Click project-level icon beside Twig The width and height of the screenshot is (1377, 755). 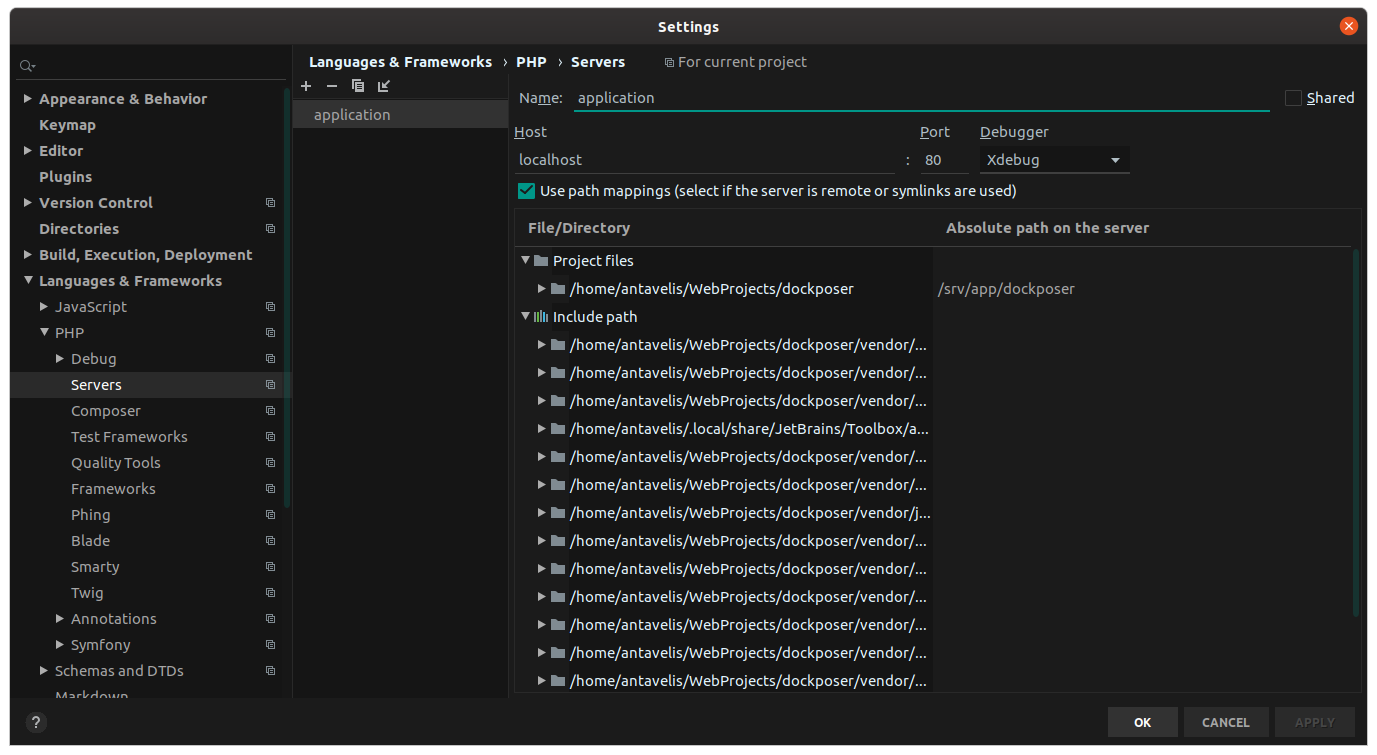coord(270,593)
